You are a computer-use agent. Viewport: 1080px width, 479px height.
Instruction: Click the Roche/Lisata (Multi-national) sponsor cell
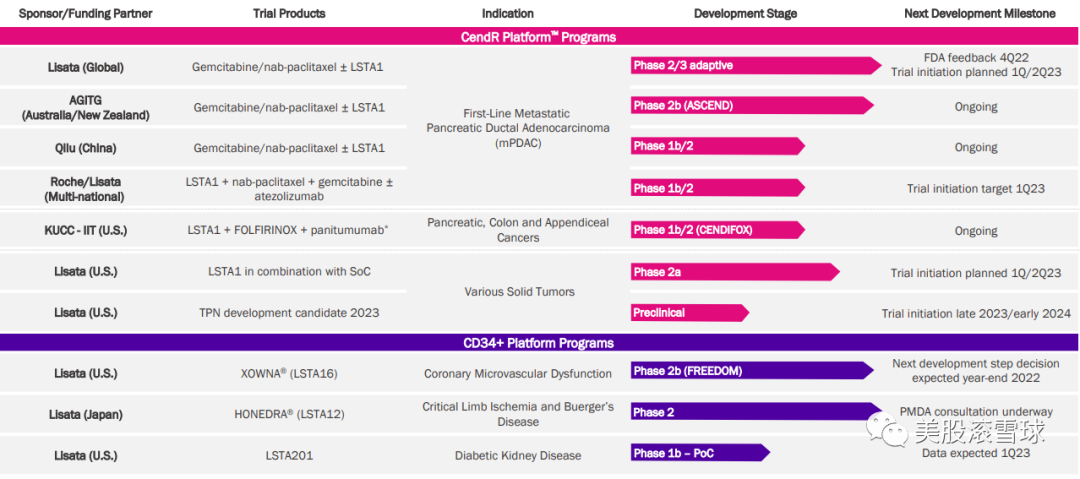(x=85, y=189)
